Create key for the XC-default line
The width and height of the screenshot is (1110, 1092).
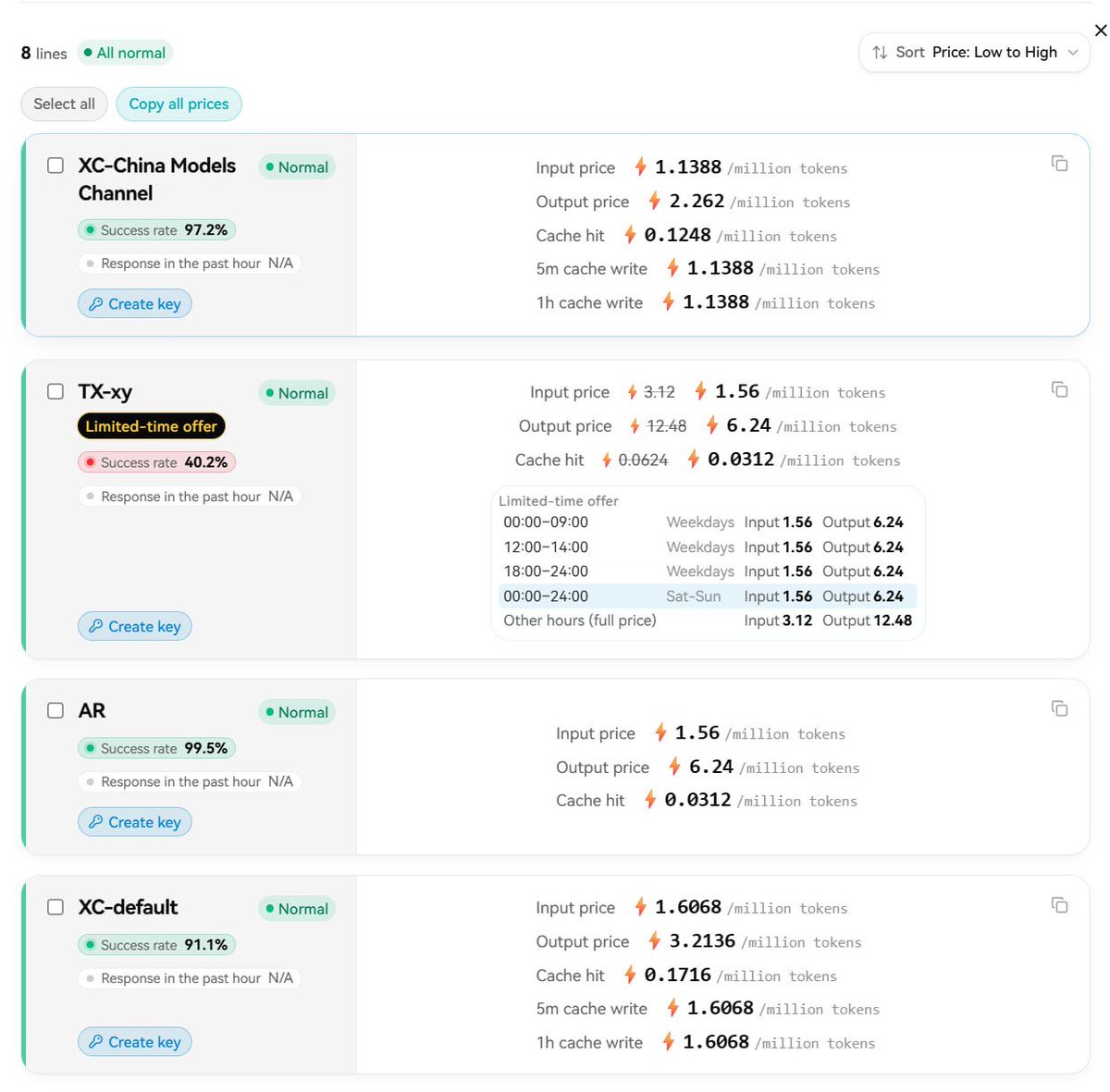pos(135,1042)
